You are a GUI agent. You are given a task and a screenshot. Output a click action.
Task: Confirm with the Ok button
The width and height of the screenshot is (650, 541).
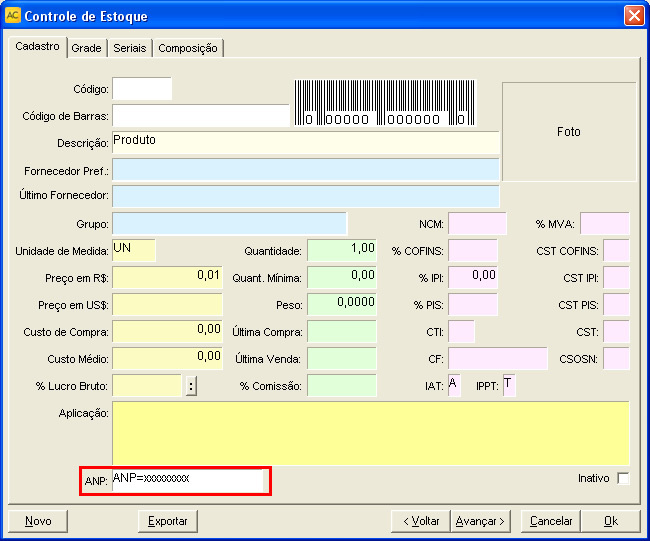click(610, 521)
